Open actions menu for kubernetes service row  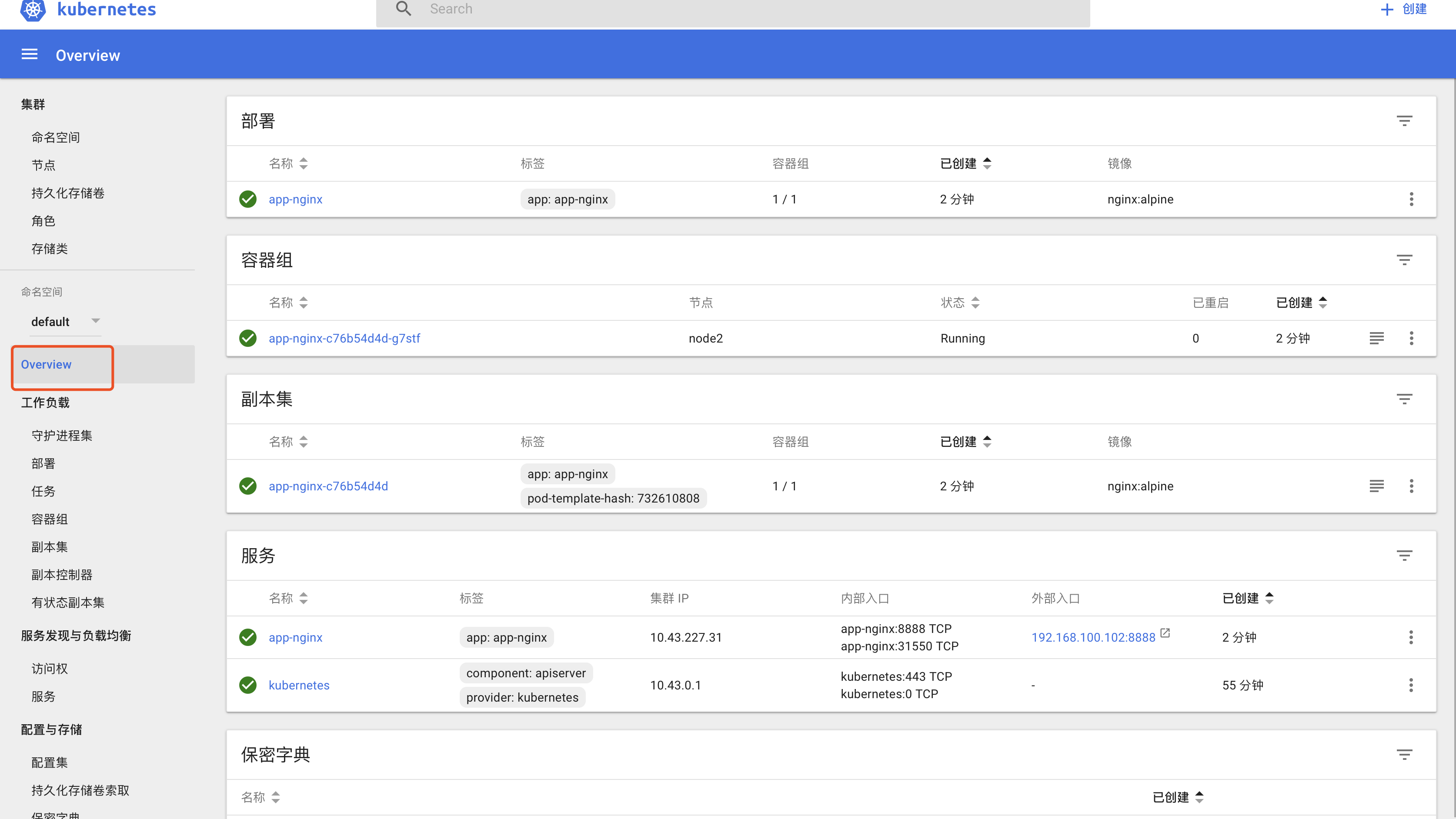click(1411, 685)
